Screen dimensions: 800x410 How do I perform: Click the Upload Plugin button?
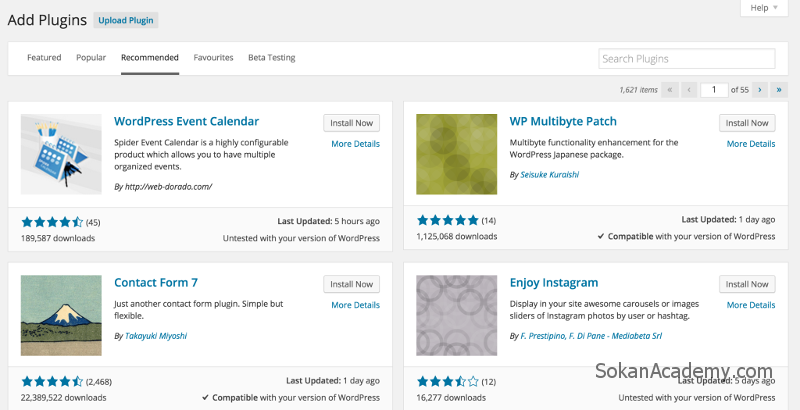[126, 20]
